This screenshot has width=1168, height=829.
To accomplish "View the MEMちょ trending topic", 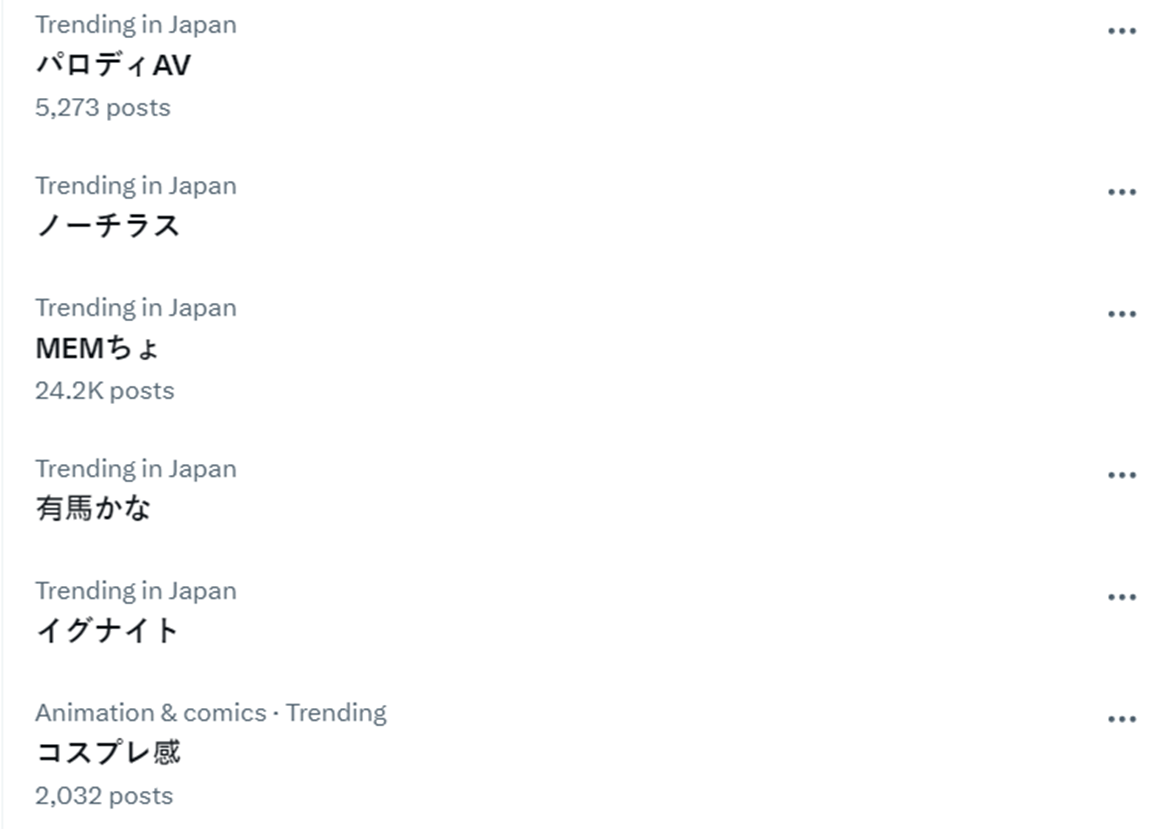I will pyautogui.click(x=97, y=349).
